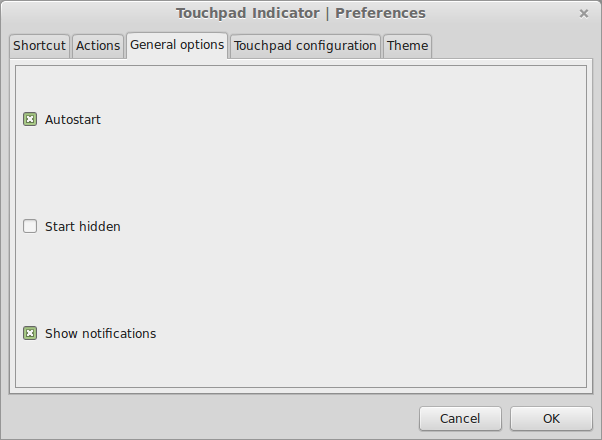Click blank area above the Autostart option
The height and width of the screenshot is (440, 602).
[301, 88]
